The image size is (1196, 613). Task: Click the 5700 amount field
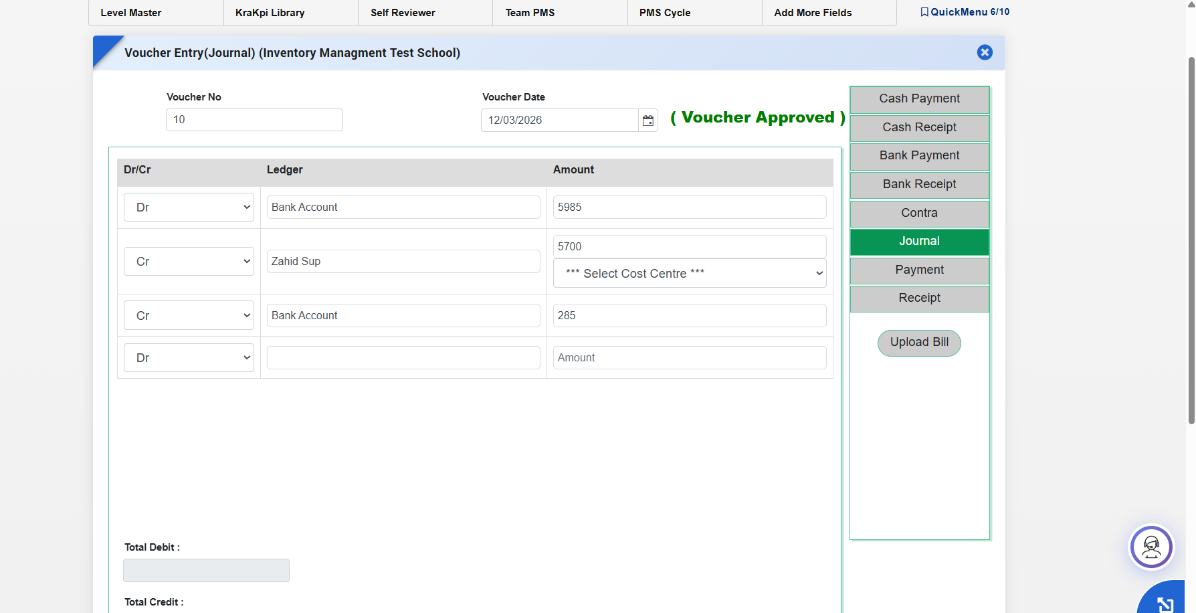(x=690, y=246)
